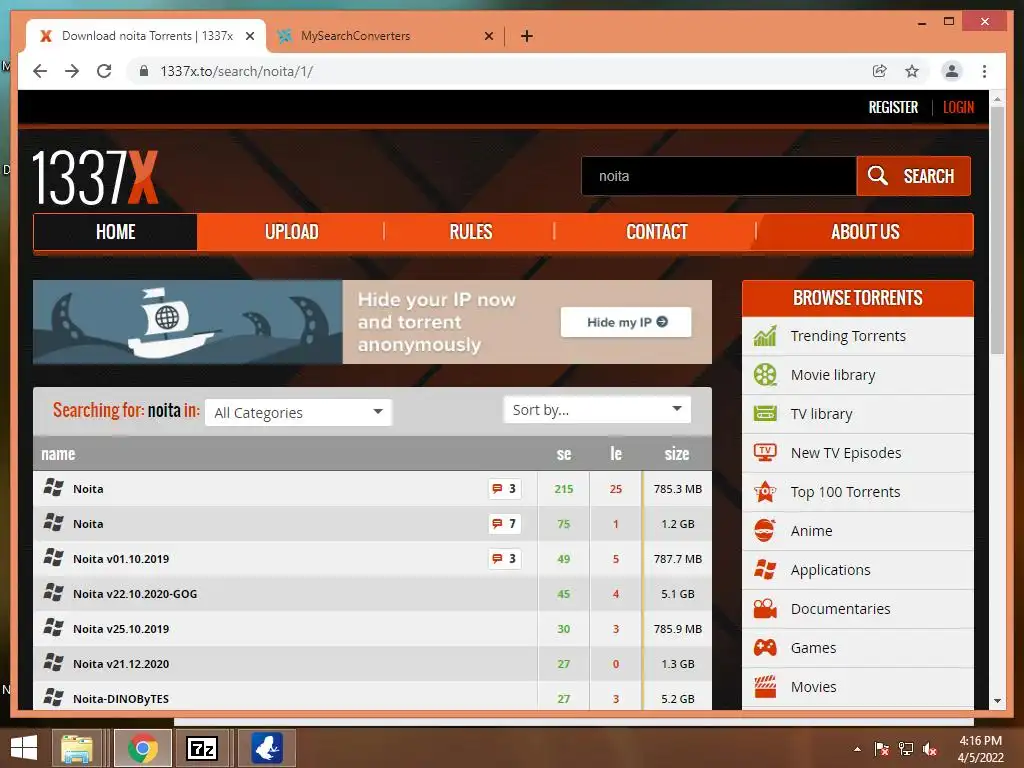Click scrollbar down arrow

pyautogui.click(x=997, y=701)
